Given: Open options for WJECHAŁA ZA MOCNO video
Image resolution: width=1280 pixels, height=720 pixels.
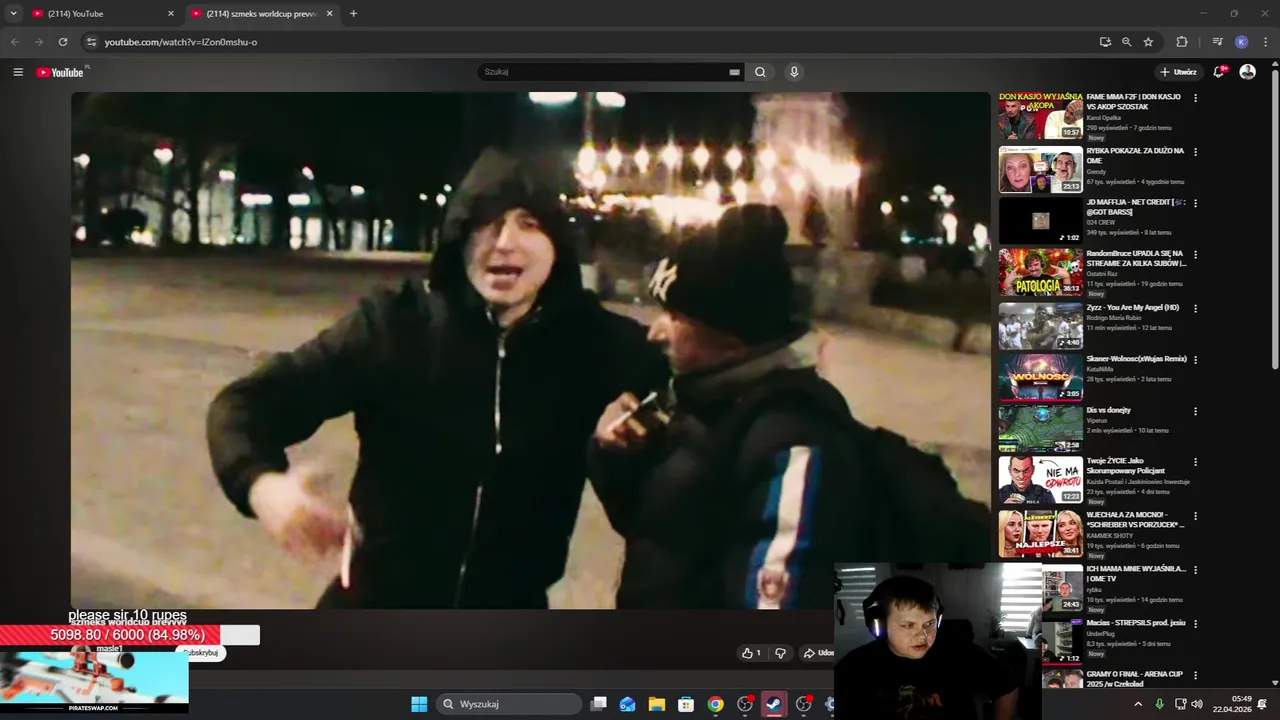Looking at the screenshot, I should 1195,517.
